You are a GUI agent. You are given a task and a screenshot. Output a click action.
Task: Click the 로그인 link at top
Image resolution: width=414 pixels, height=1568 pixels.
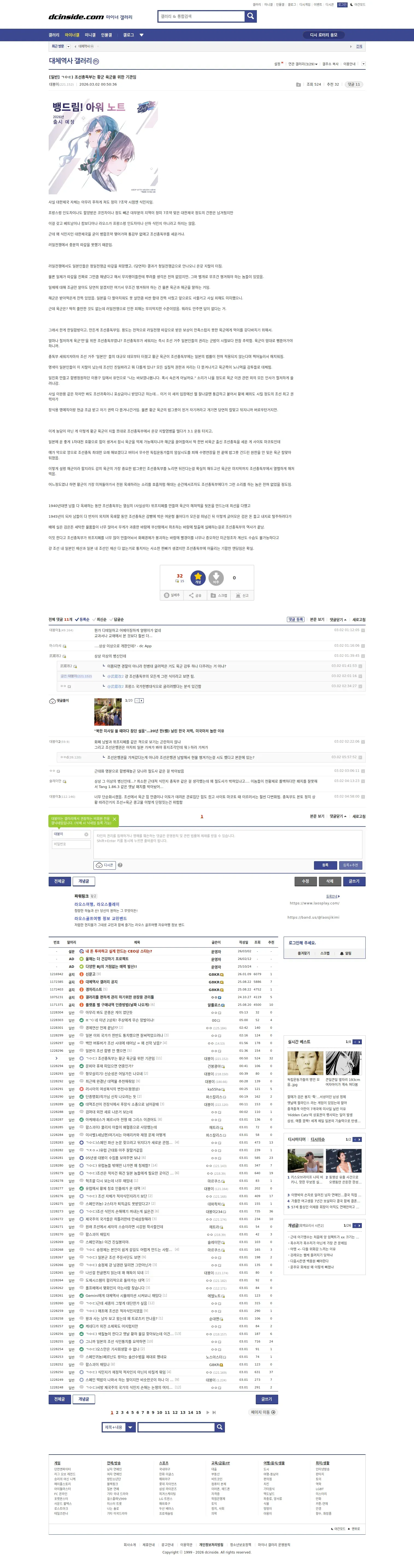point(342,4)
